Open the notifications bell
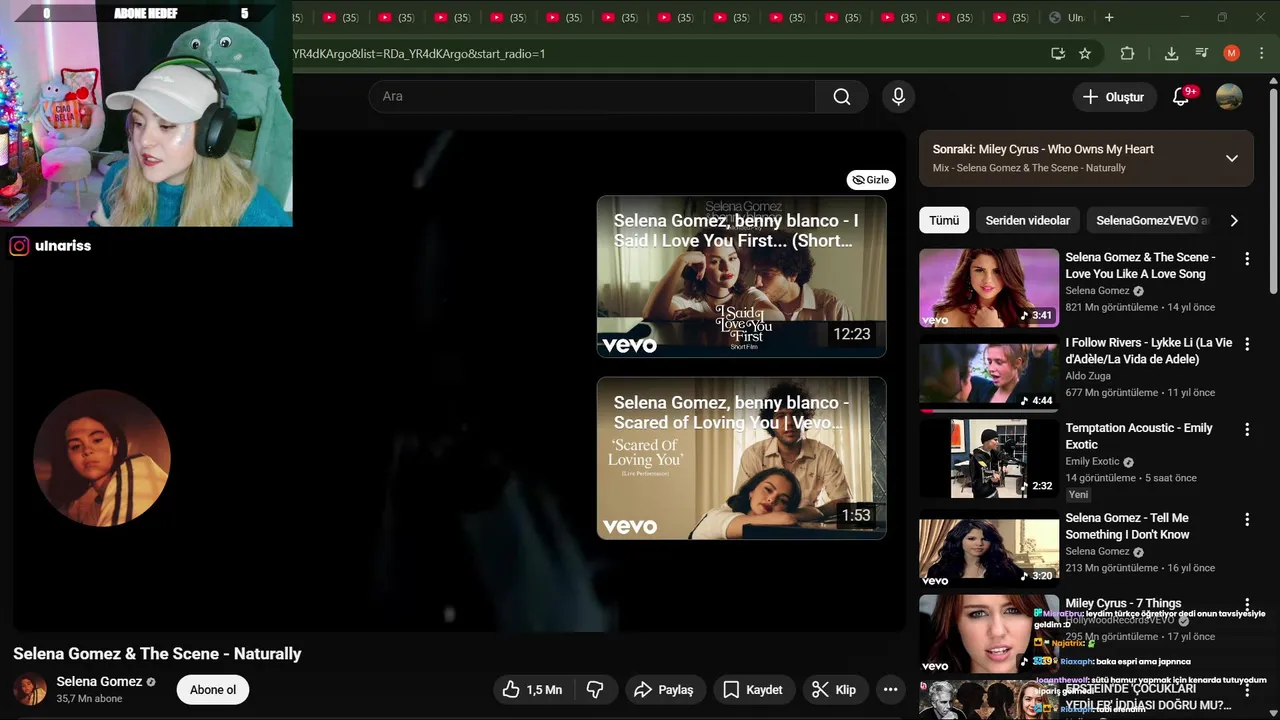Viewport: 1280px width, 720px height. tap(1181, 97)
